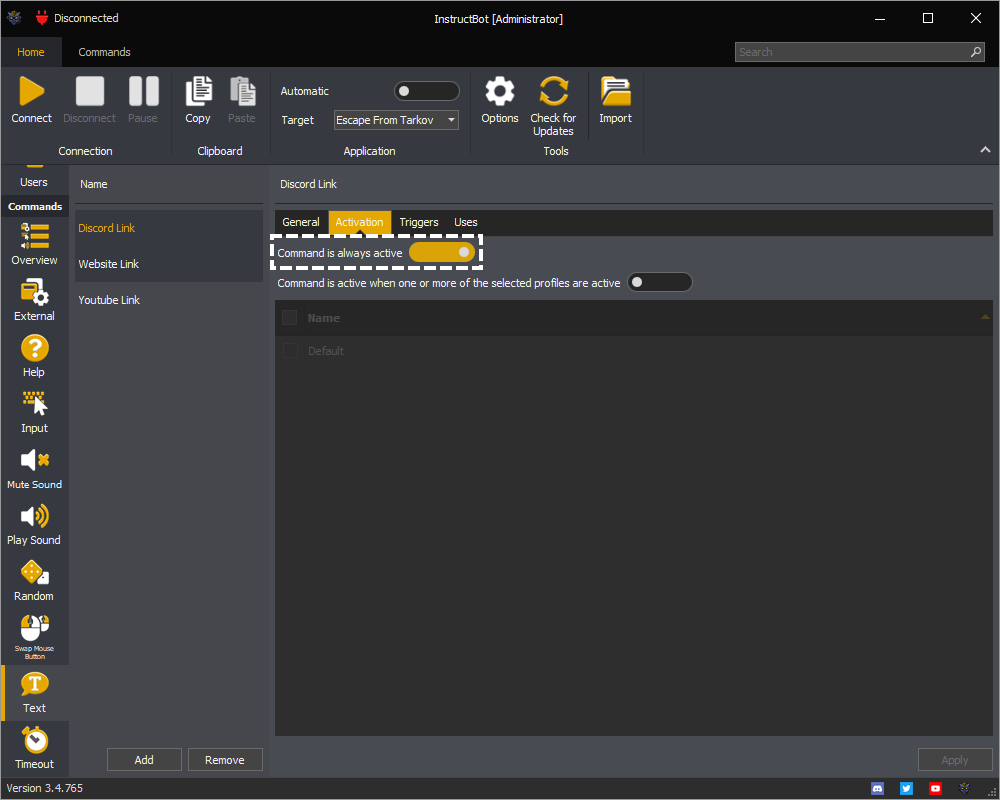This screenshot has height=800, width=1000.
Task: Select the Youtube Link command
Action: (168, 300)
